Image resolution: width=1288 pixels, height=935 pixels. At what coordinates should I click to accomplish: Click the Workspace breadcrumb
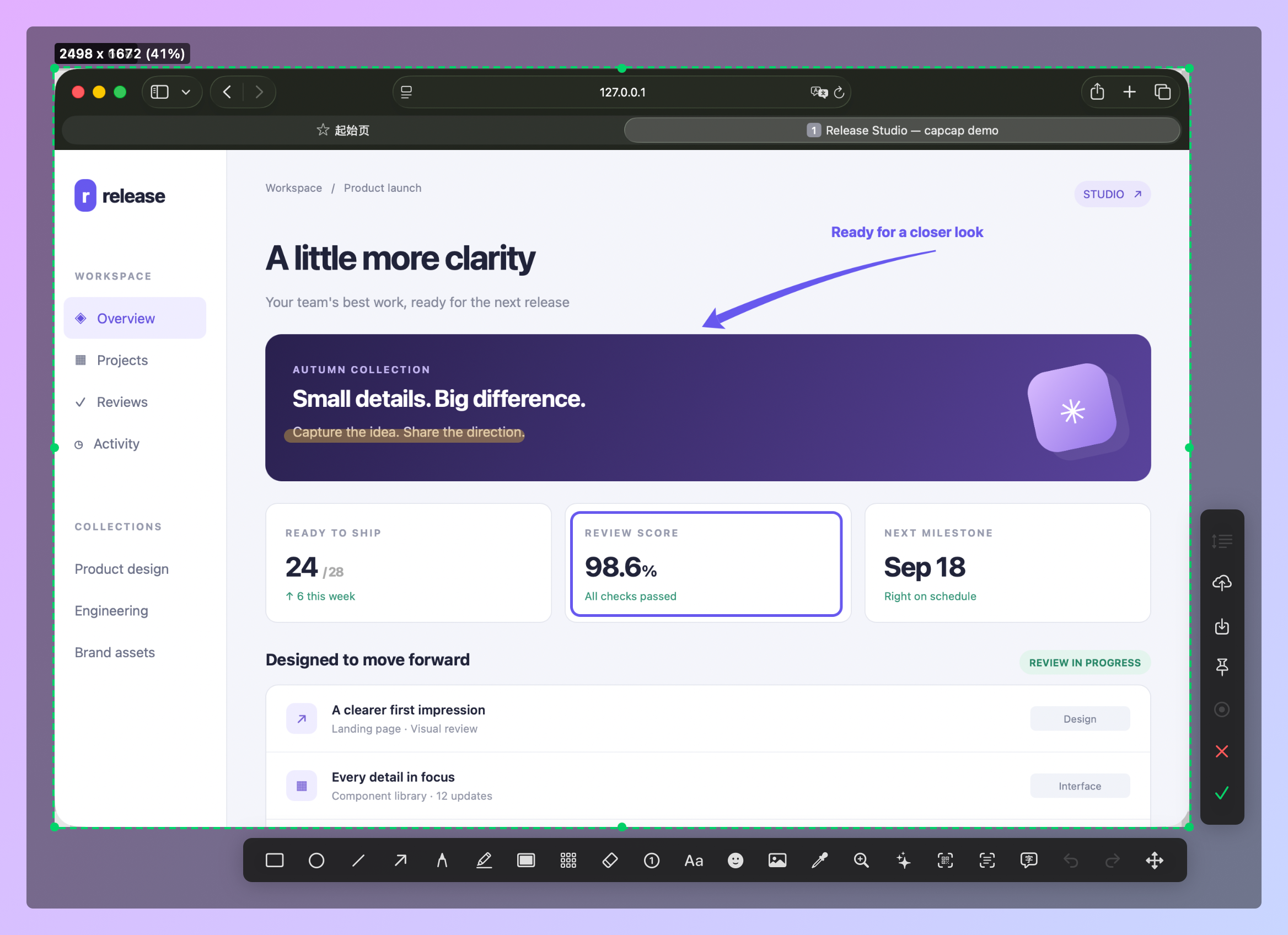click(294, 188)
